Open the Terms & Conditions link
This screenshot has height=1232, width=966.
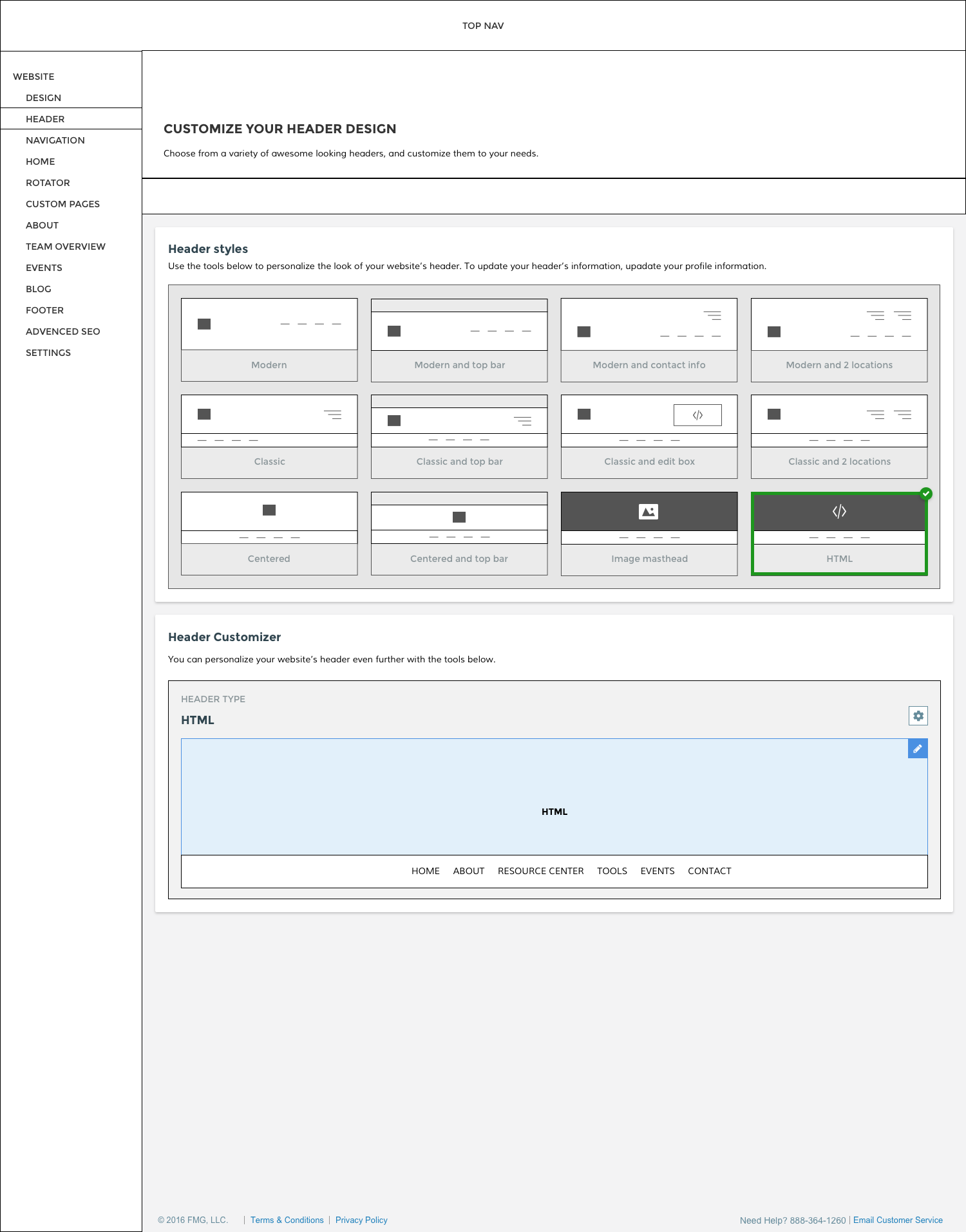(x=287, y=1220)
